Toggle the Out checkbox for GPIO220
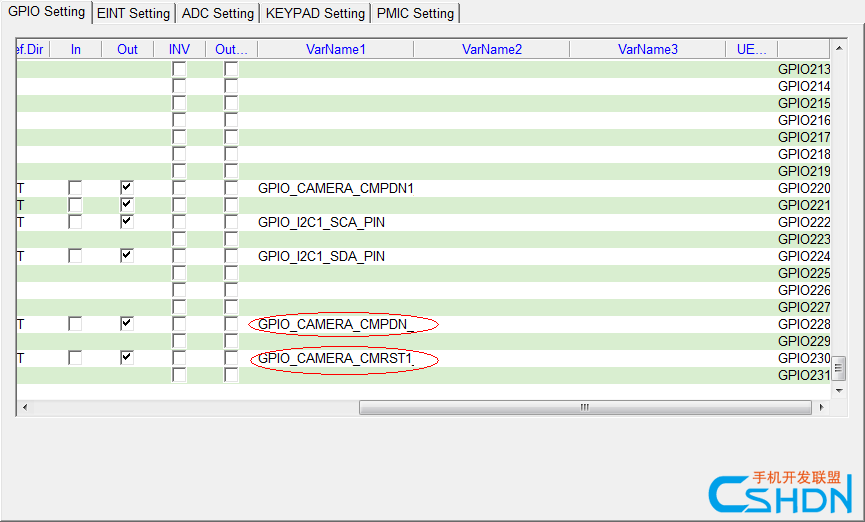 127,188
